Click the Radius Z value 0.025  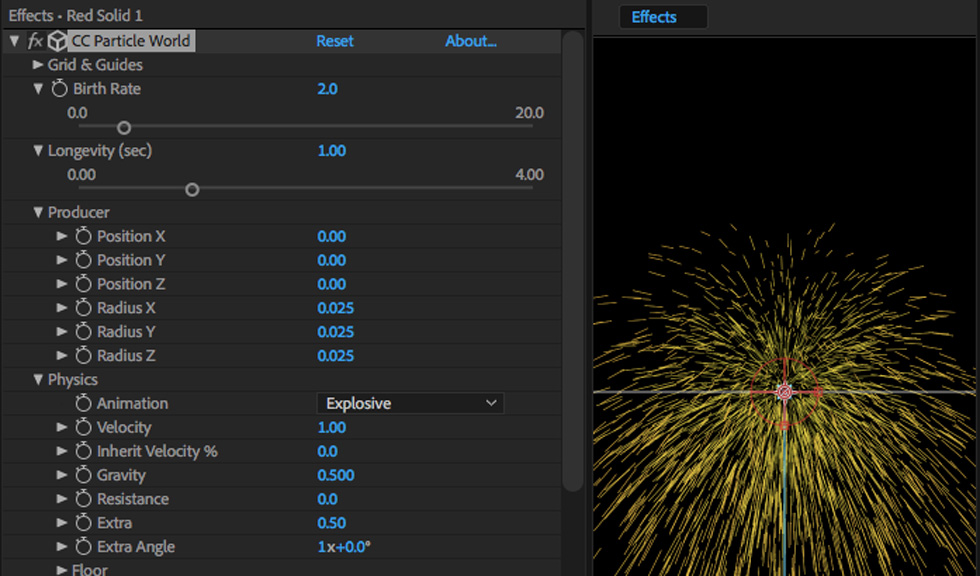pos(336,355)
